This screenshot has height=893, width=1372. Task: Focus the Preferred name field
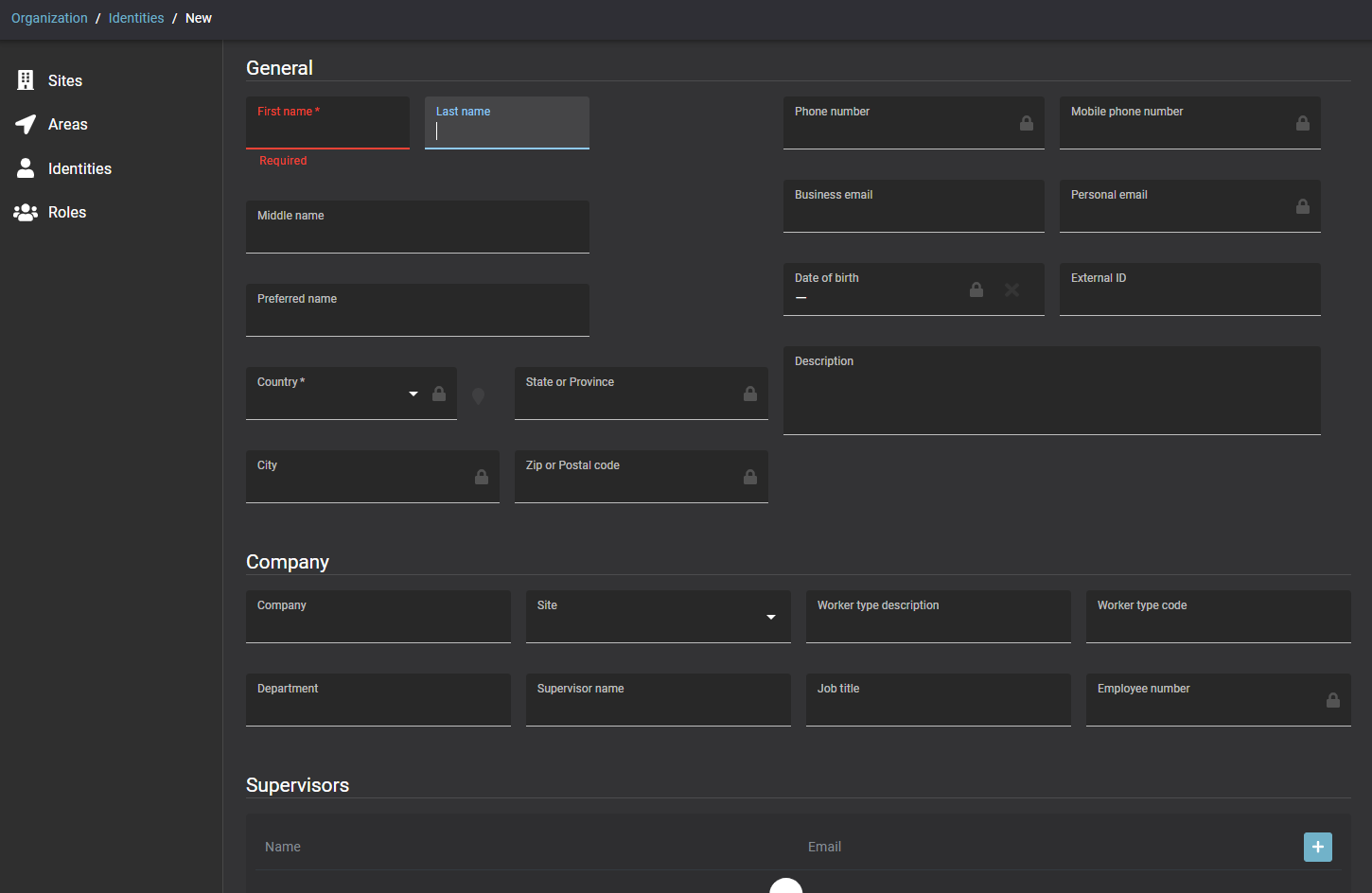click(x=417, y=310)
